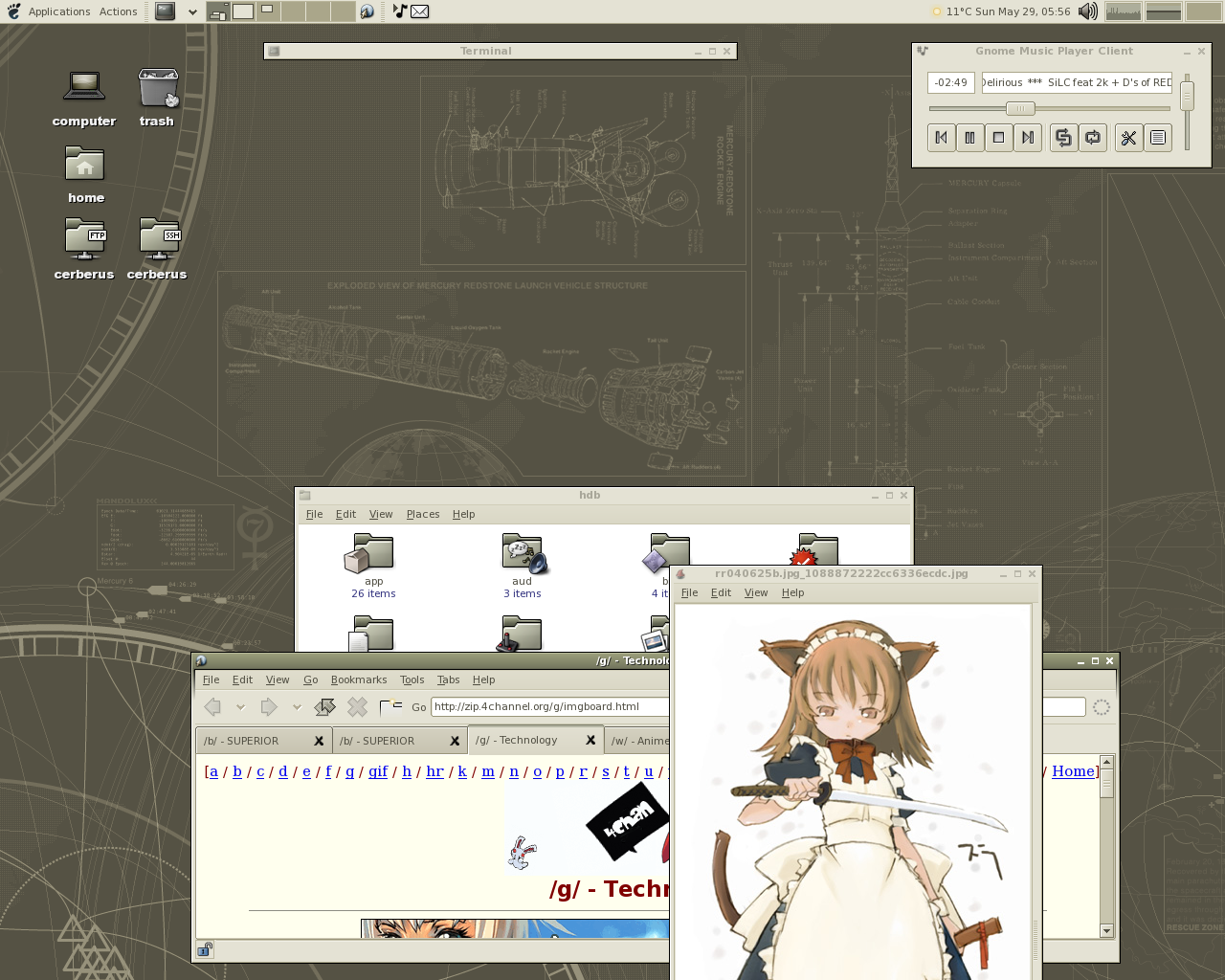Click the volume speaker icon in top panel
The image size is (1225, 980).
click(x=1088, y=11)
